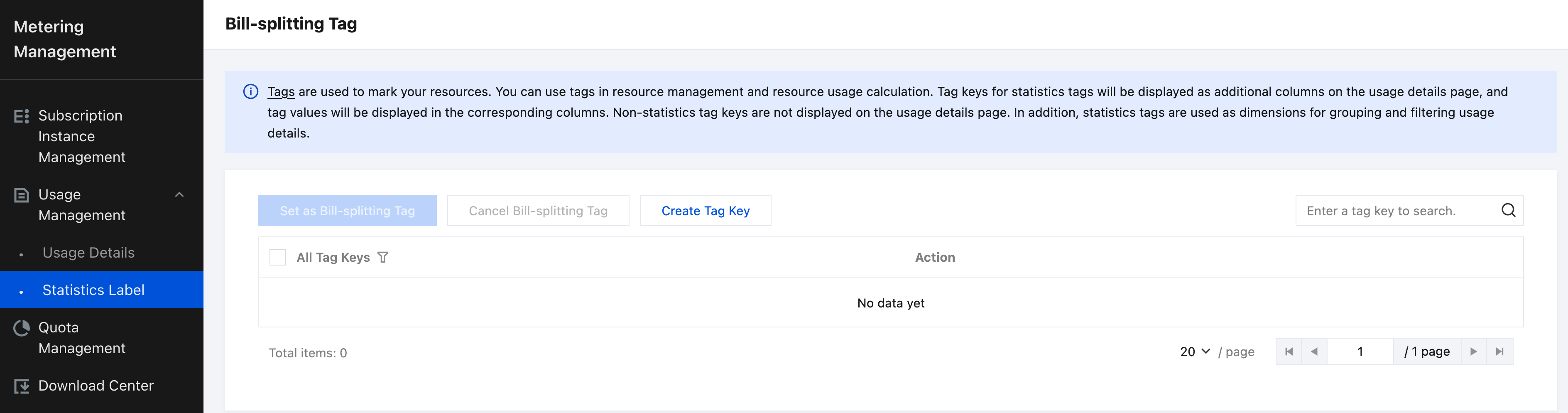Click the Total items: 0 label
1568x413 pixels.
(308, 353)
